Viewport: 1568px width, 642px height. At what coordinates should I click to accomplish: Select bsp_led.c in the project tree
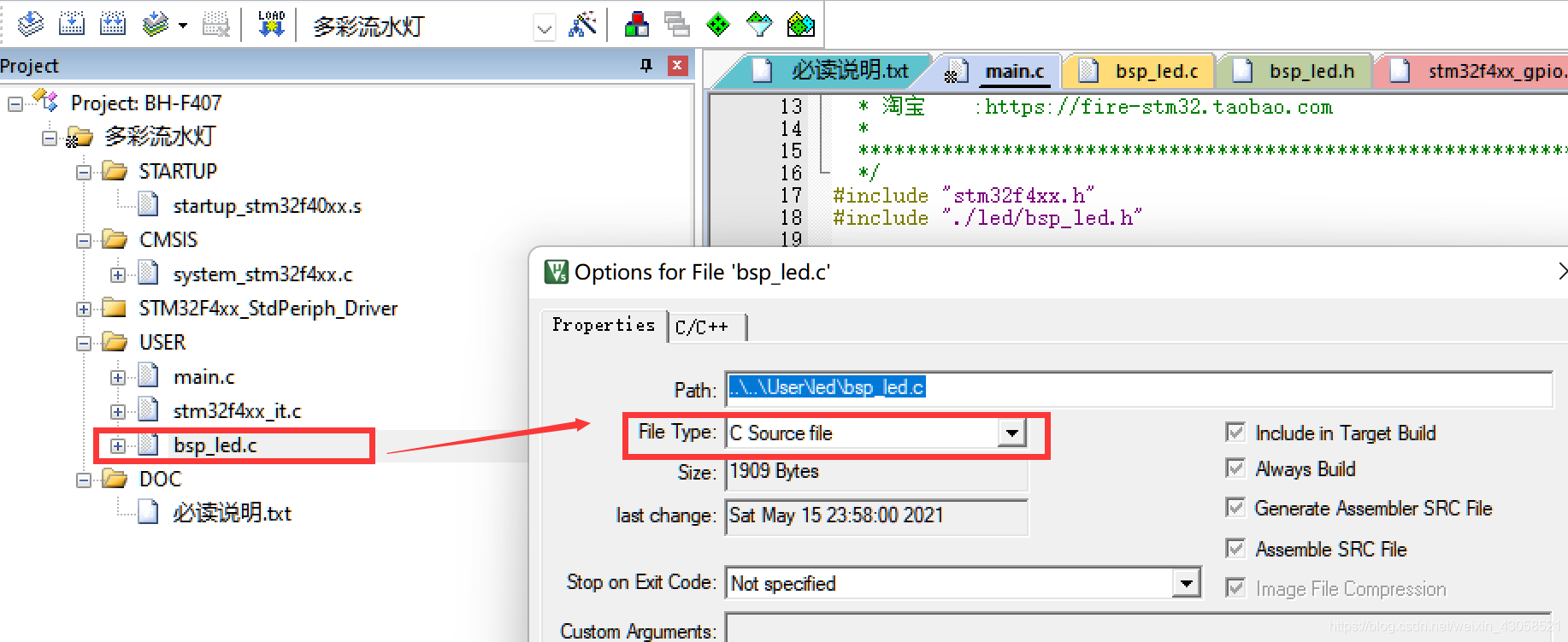pos(215,445)
